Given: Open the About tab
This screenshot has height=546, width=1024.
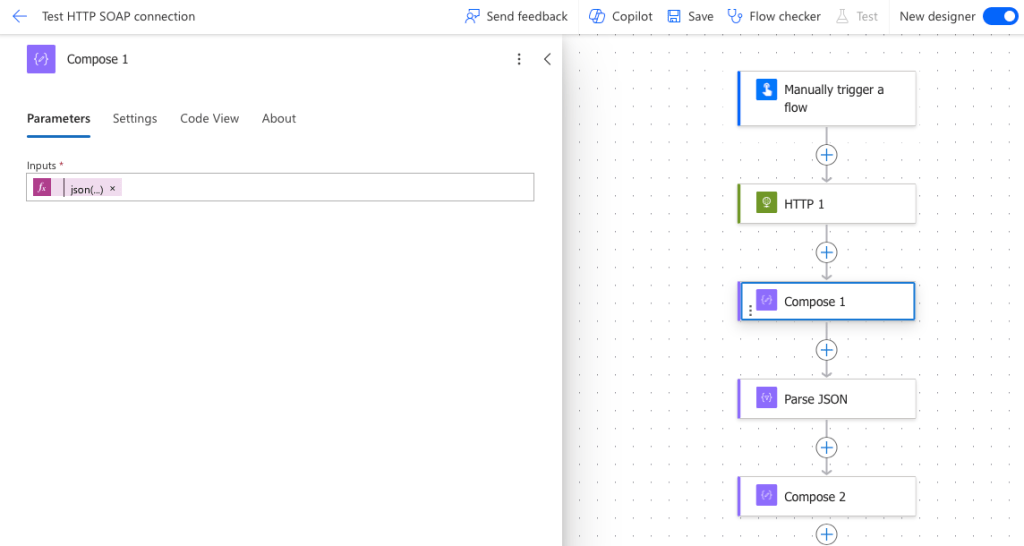Looking at the screenshot, I should 279,118.
